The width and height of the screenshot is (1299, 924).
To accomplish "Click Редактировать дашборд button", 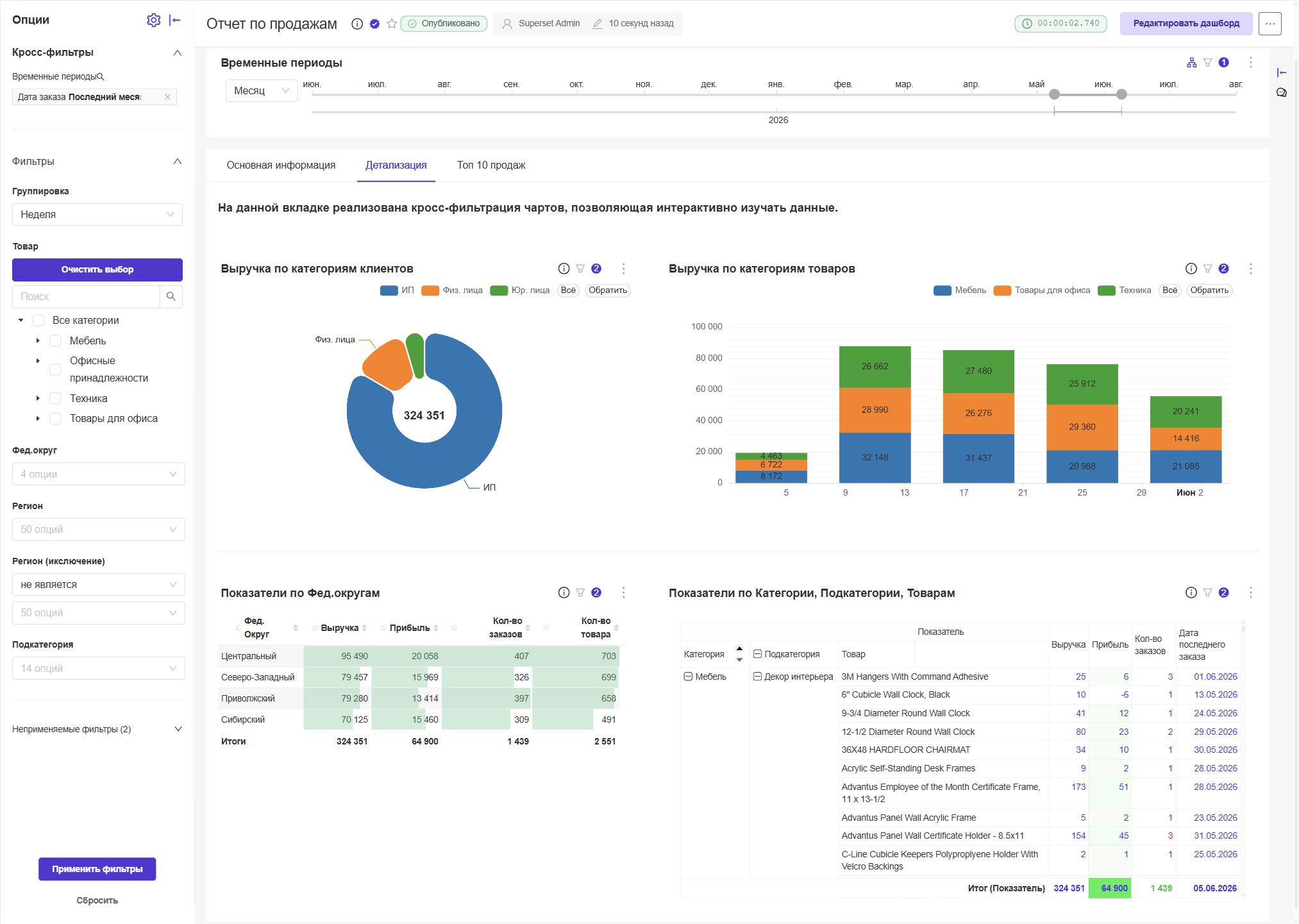I will click(x=1186, y=24).
